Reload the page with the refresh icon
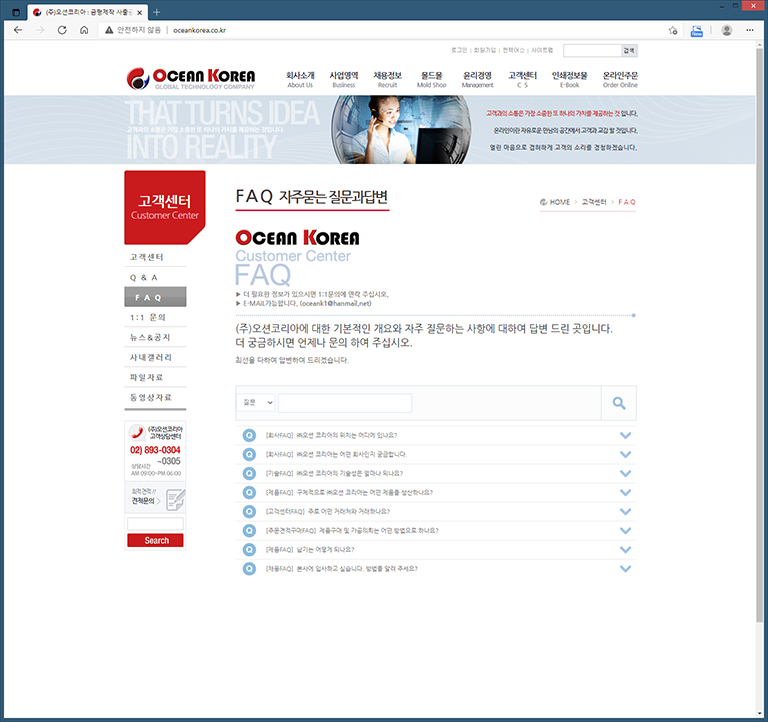 62,30
